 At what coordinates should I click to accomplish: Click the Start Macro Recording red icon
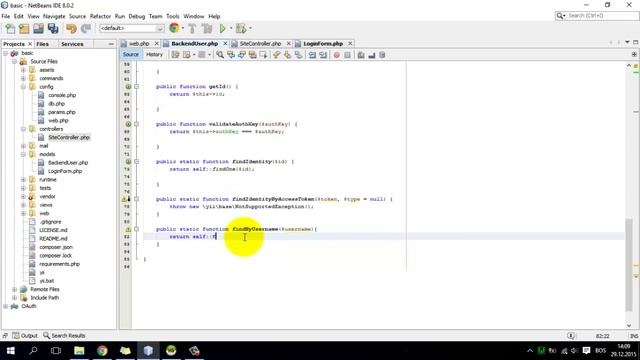(x=336, y=55)
